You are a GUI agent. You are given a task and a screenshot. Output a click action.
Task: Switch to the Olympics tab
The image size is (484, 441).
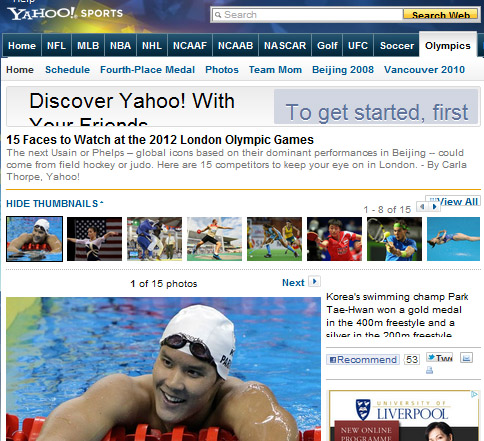(x=448, y=45)
